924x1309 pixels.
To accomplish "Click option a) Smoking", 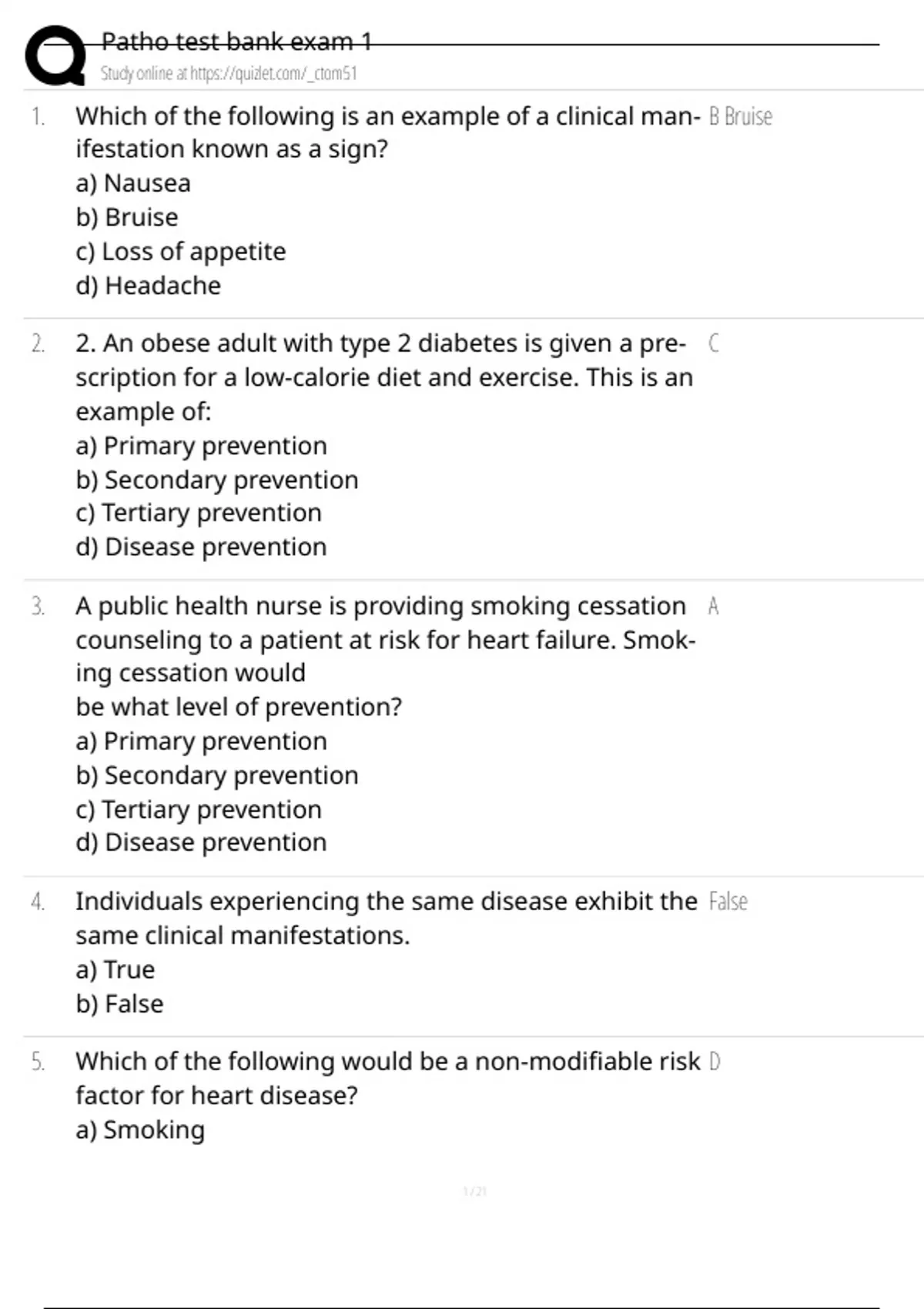I will [x=140, y=1130].
